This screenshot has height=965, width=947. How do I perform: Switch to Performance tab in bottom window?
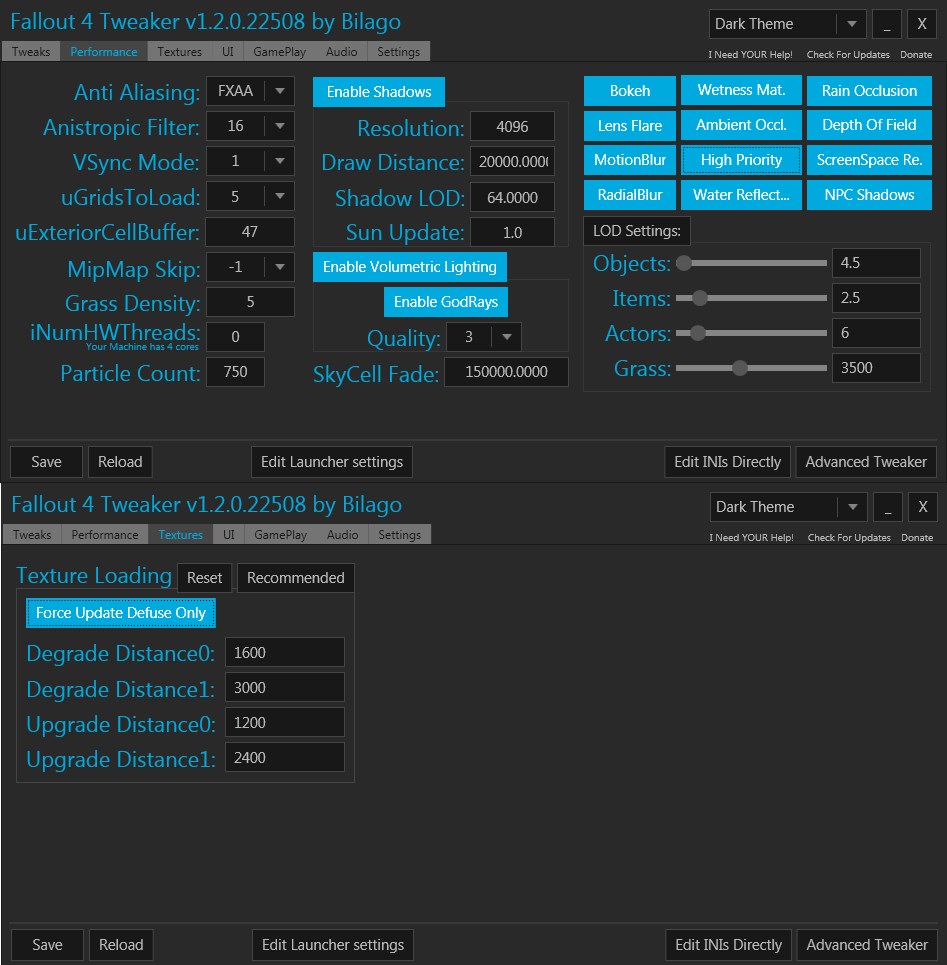(x=105, y=535)
